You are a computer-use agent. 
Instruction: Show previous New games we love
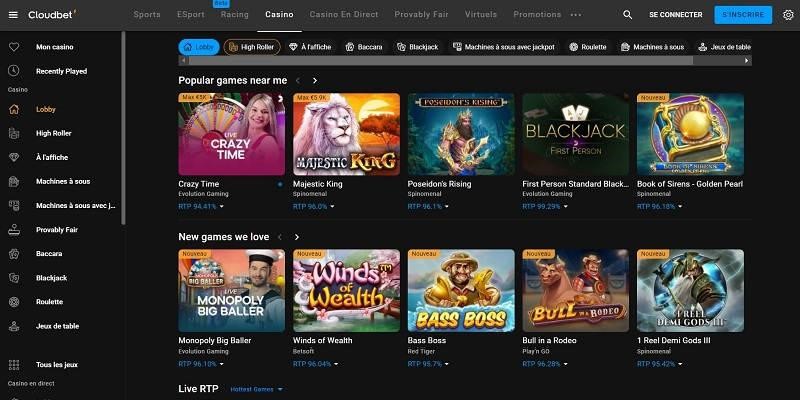click(x=280, y=237)
